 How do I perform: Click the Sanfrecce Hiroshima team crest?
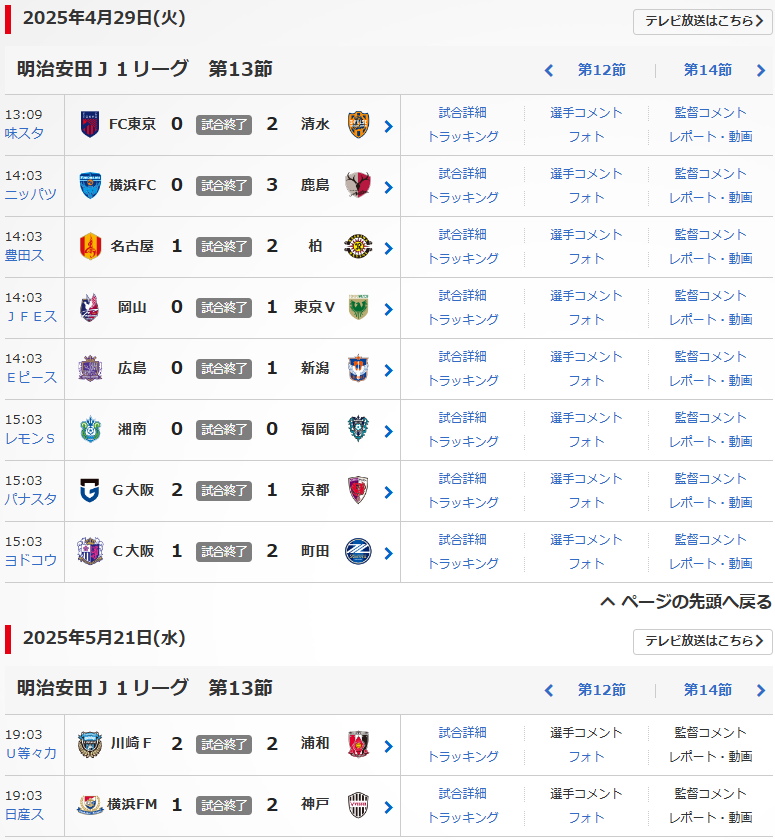click(x=89, y=369)
